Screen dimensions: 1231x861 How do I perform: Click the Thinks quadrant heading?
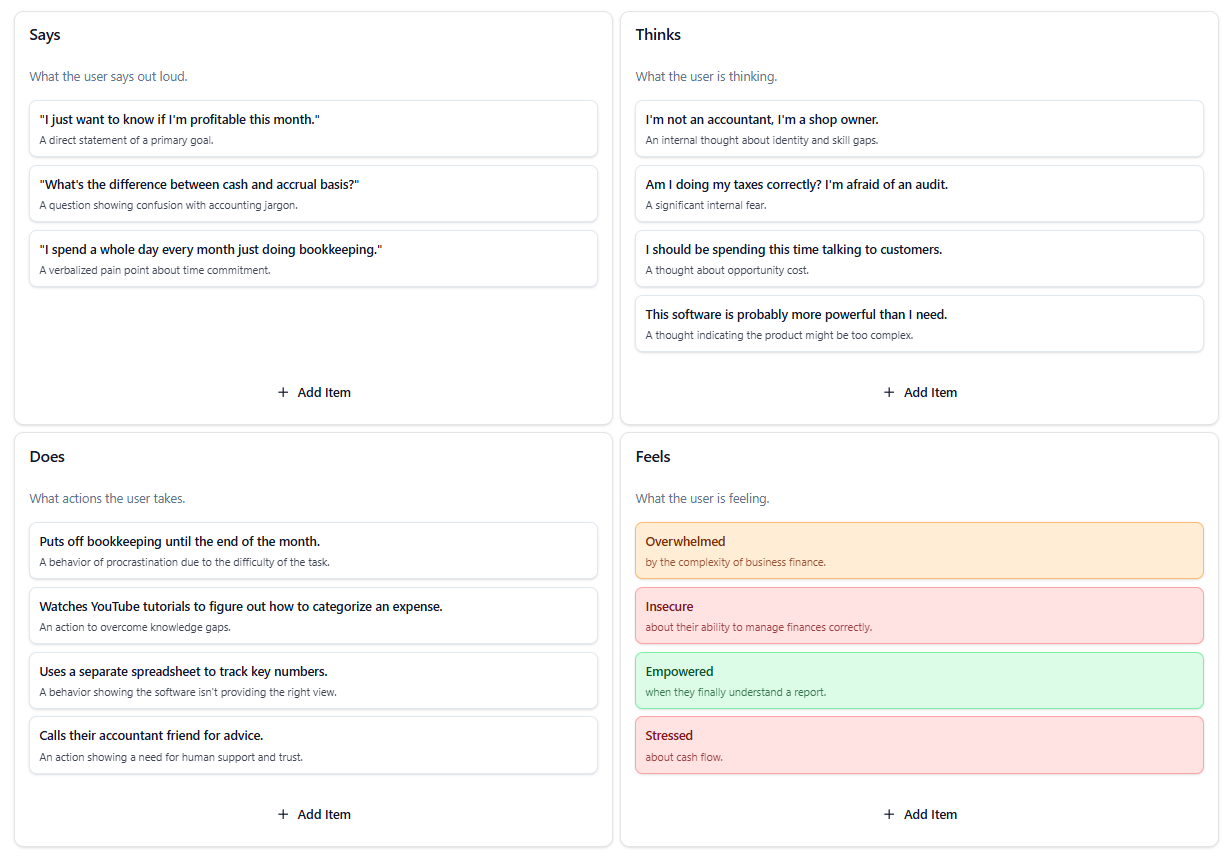(658, 35)
